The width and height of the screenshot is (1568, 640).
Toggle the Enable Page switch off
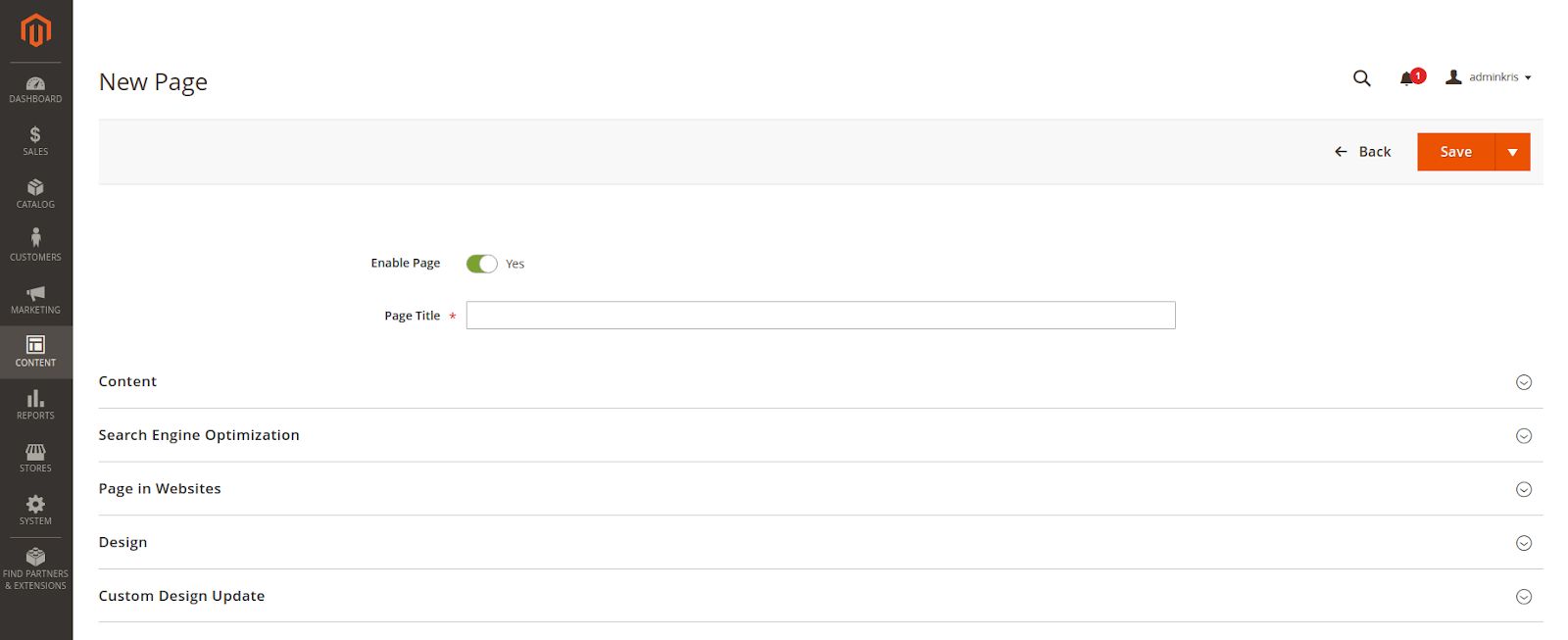[x=482, y=263]
